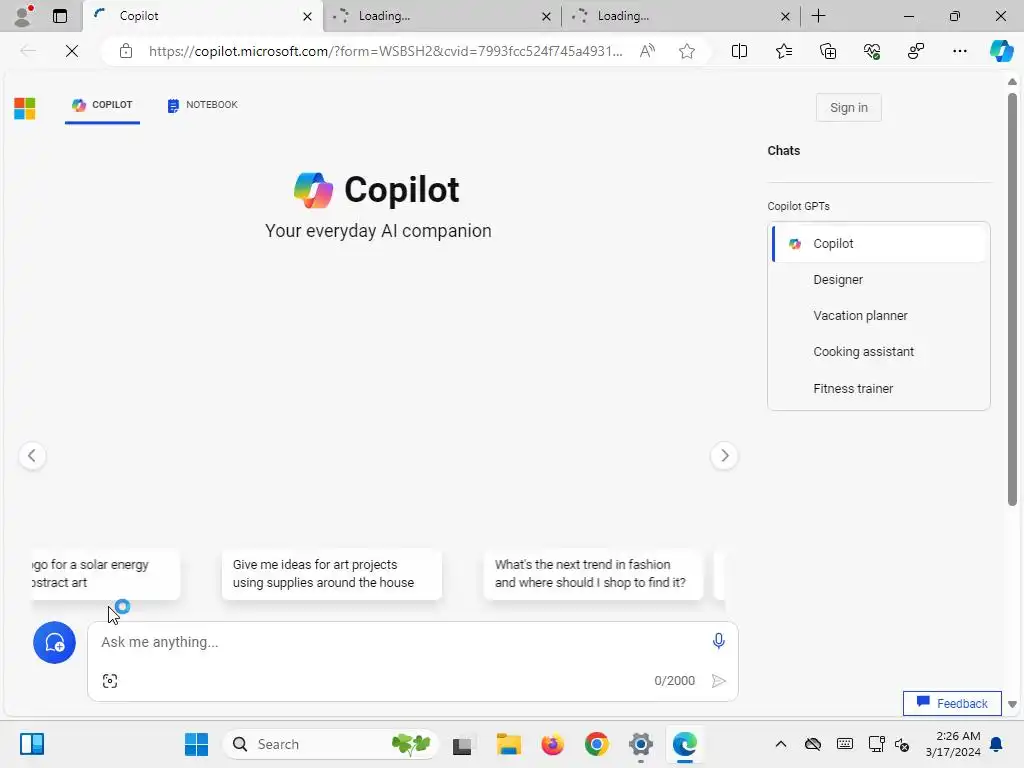Open Widgets panel in taskbar
The height and width of the screenshot is (768, 1024).
31,744
